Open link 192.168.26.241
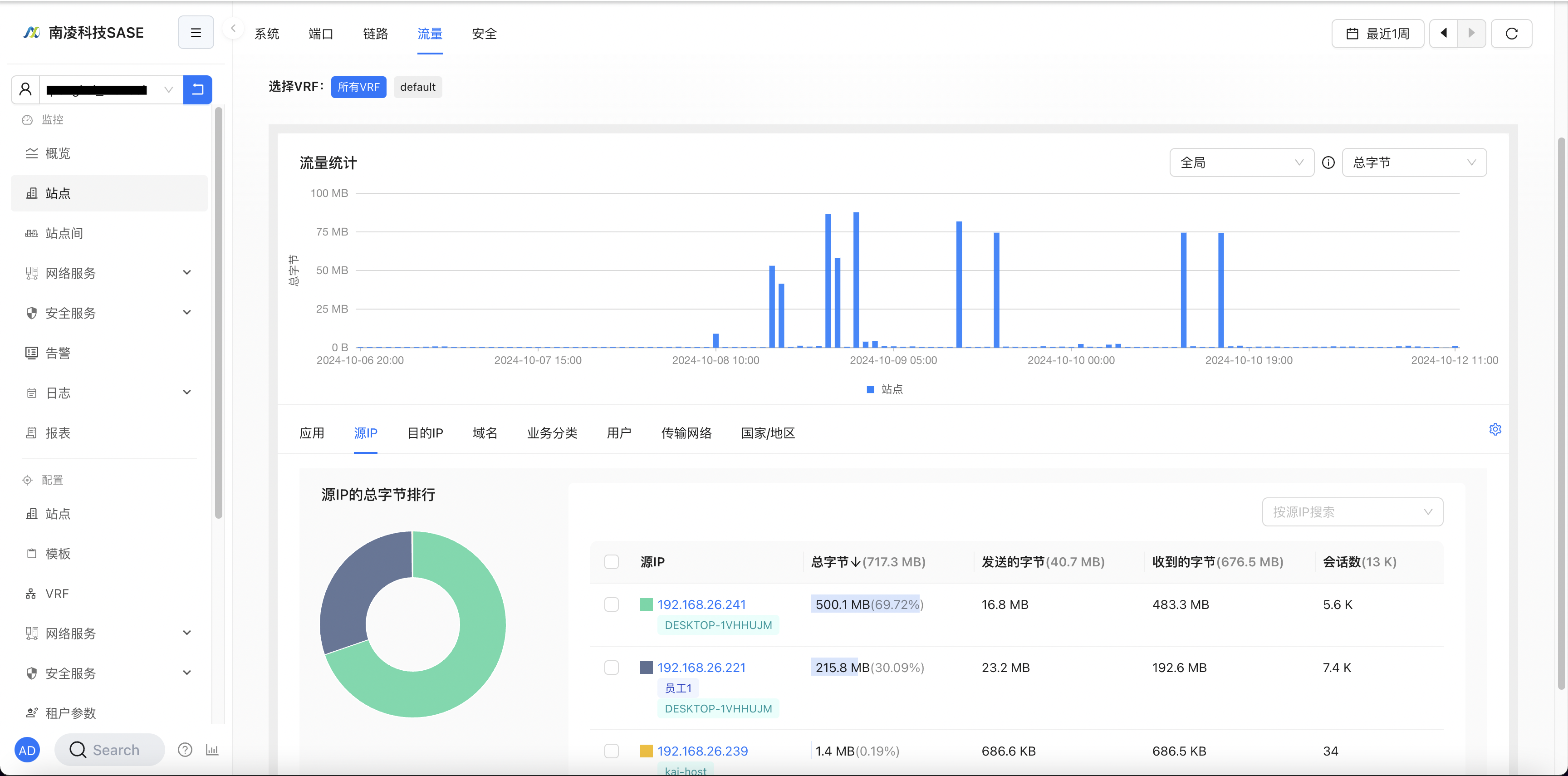Image resolution: width=1568 pixels, height=776 pixels. (x=701, y=604)
